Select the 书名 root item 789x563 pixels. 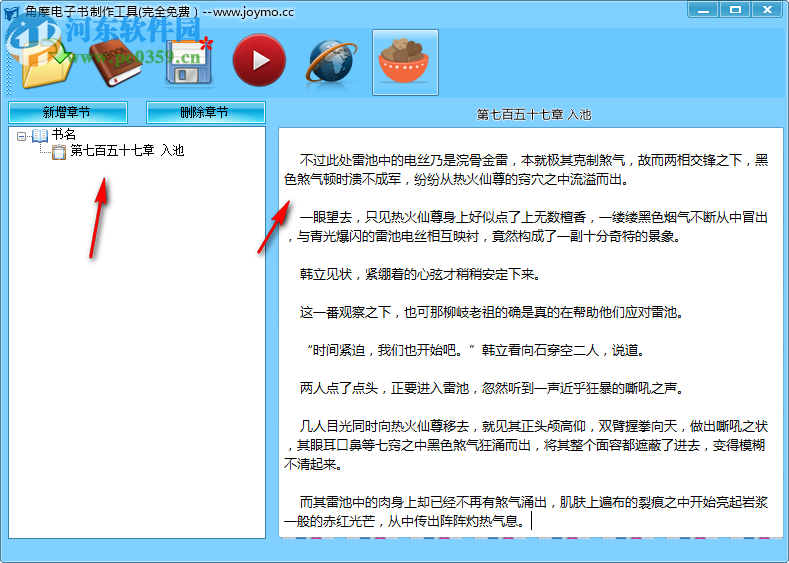point(64,135)
